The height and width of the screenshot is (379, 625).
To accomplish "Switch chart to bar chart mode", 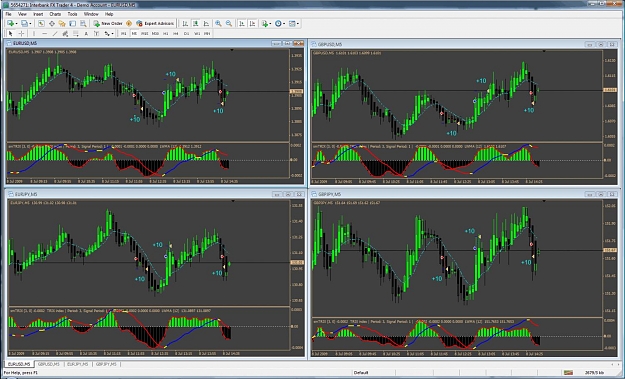I will (185, 24).
